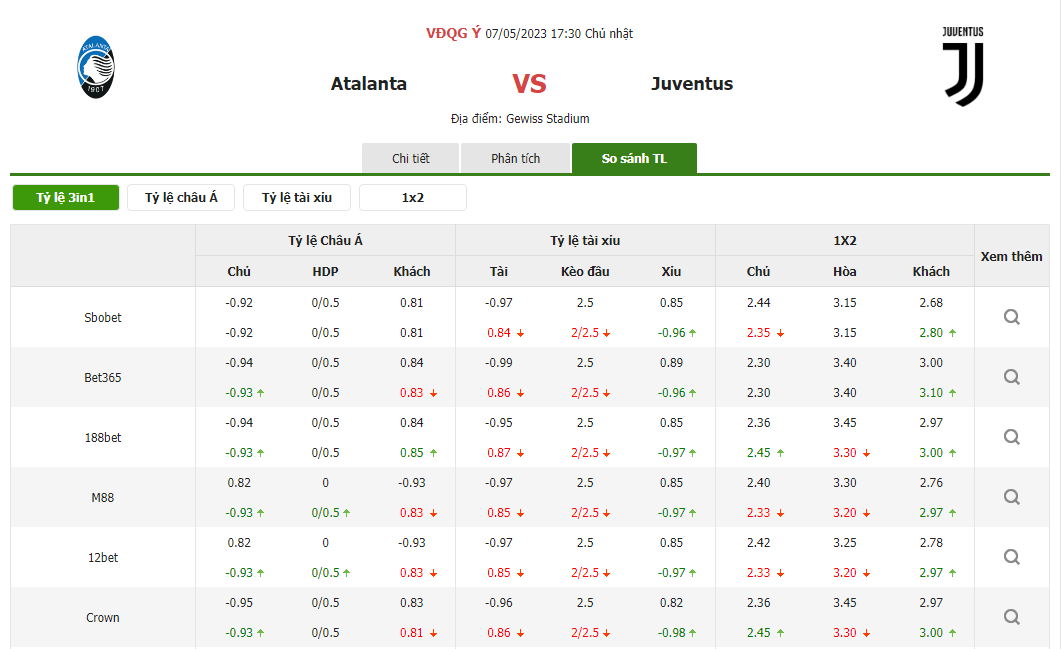Click the Tỷ lệ tài xỉu table column header
Screen dimensions: 1061x649
(585, 240)
